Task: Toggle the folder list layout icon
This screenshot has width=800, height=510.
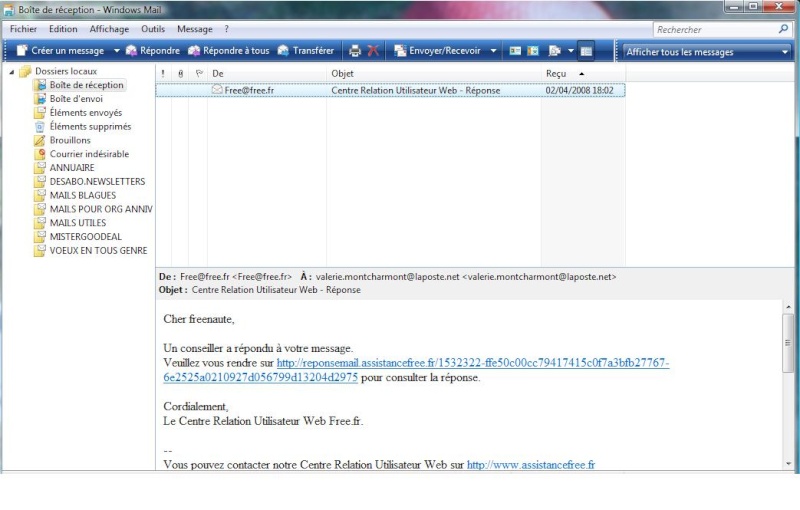Action: coord(586,51)
